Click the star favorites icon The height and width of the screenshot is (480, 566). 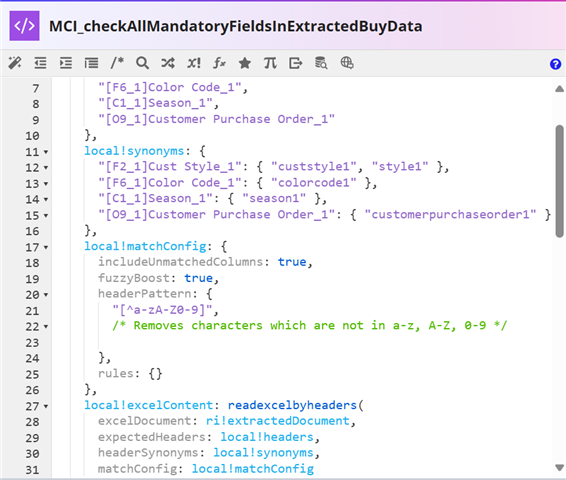pyautogui.click(x=245, y=63)
